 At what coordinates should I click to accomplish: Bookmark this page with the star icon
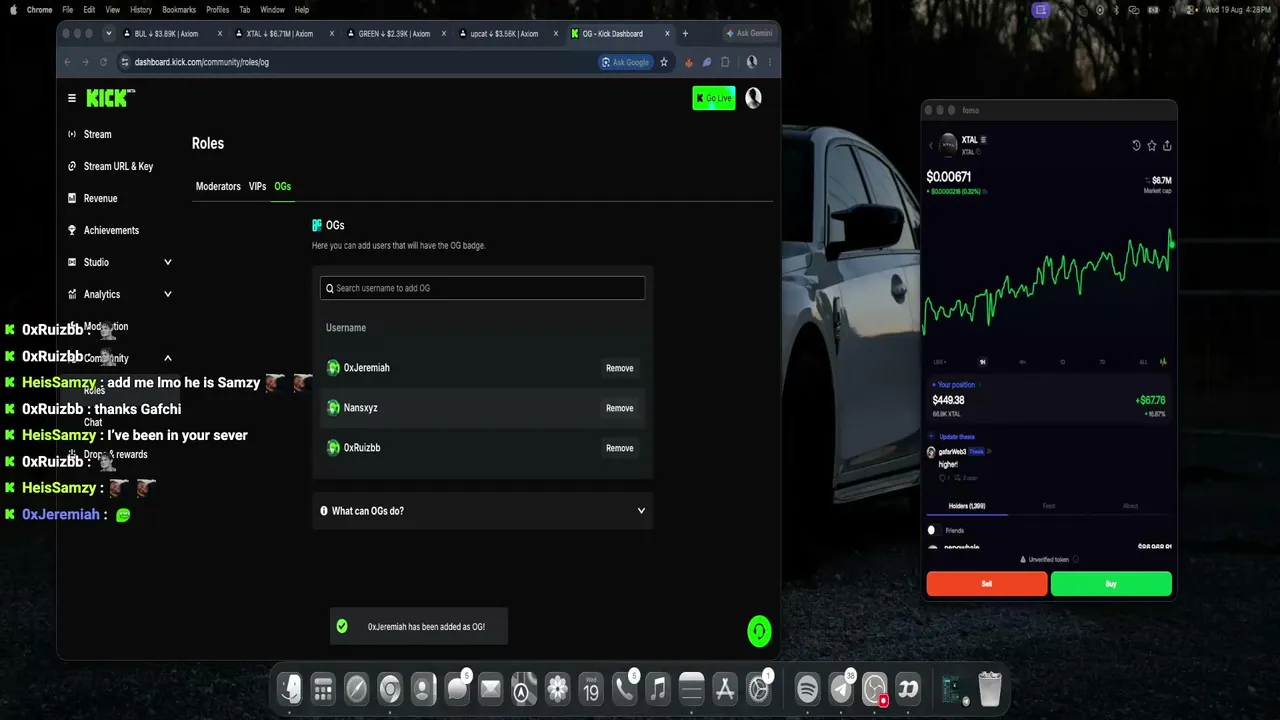[x=664, y=62]
